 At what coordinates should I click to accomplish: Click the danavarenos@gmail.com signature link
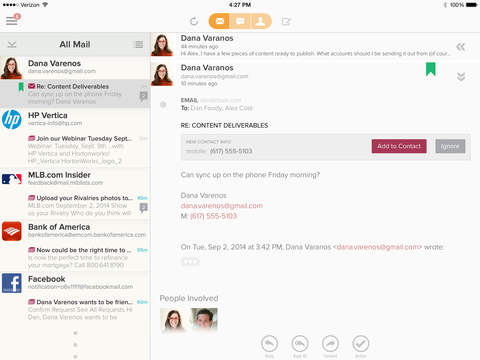222,206
